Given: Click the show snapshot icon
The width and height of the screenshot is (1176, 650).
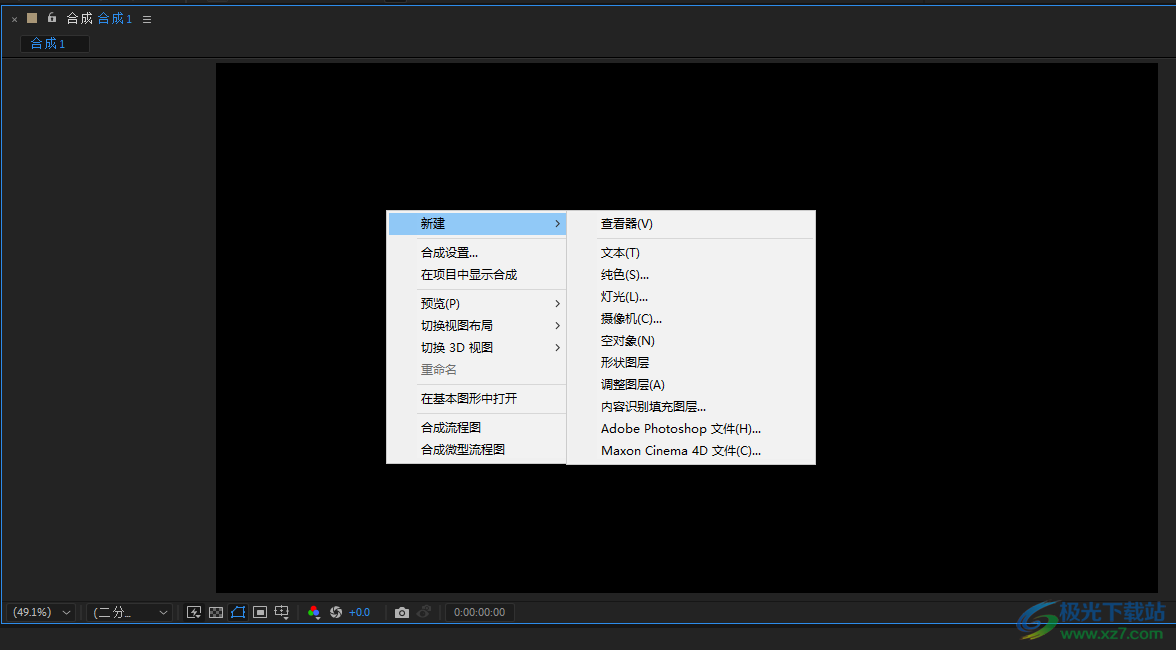Looking at the screenshot, I should (424, 613).
